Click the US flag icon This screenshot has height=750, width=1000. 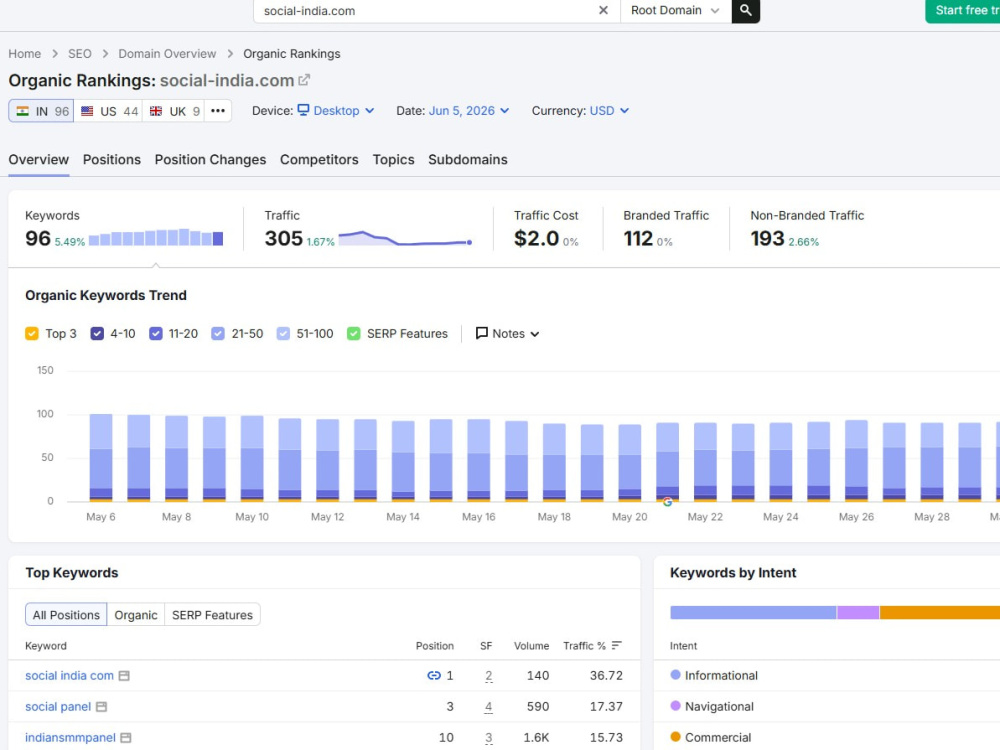pyautogui.click(x=87, y=111)
